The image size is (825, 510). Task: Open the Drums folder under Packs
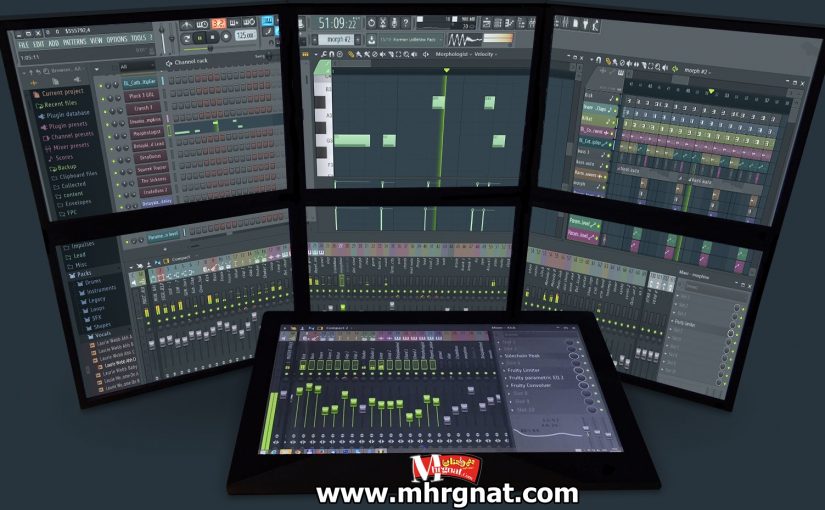(89, 282)
